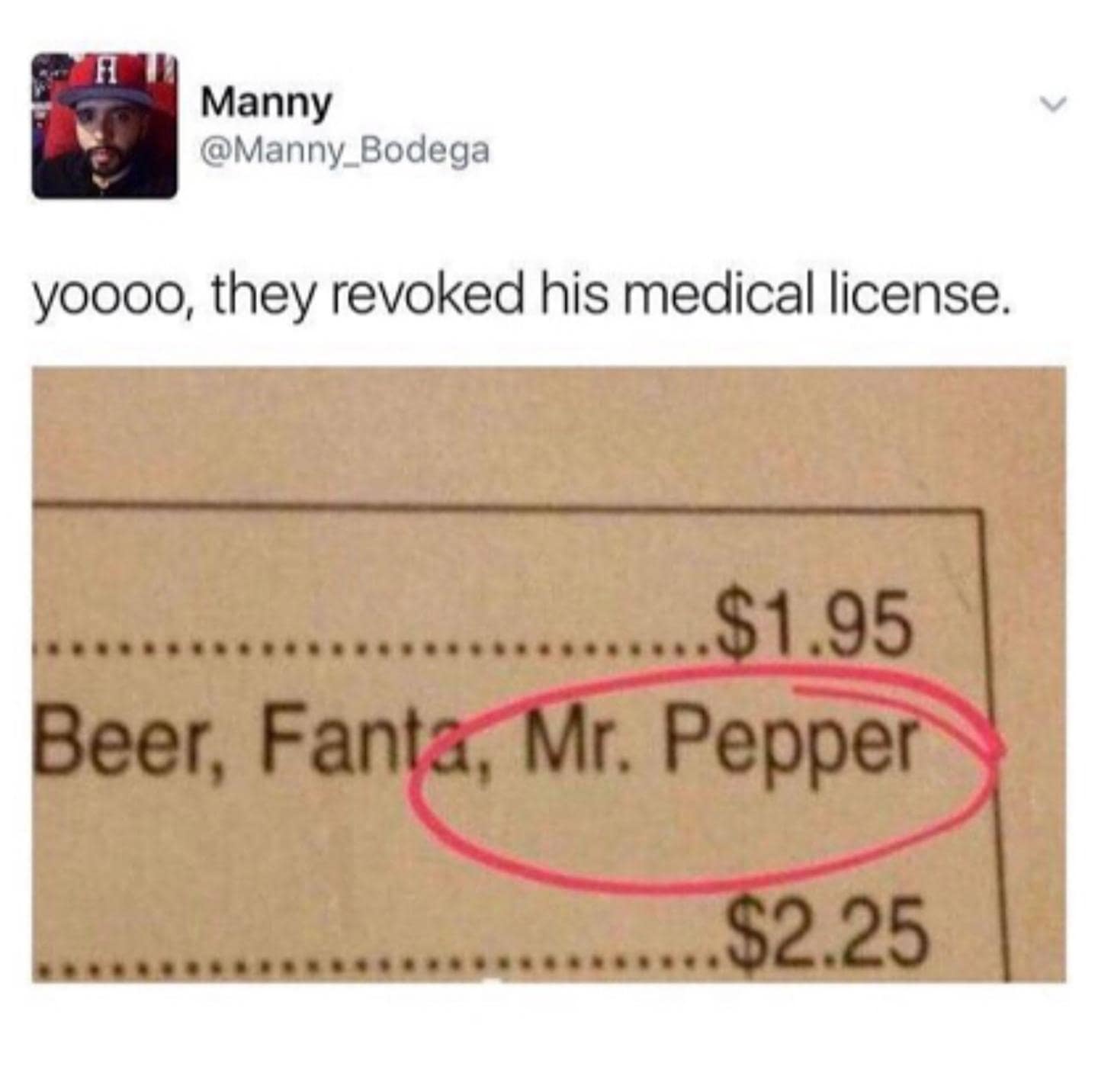Screen dimensions: 1098x1092
Task: Click the display name Manny
Action: [x=267, y=103]
